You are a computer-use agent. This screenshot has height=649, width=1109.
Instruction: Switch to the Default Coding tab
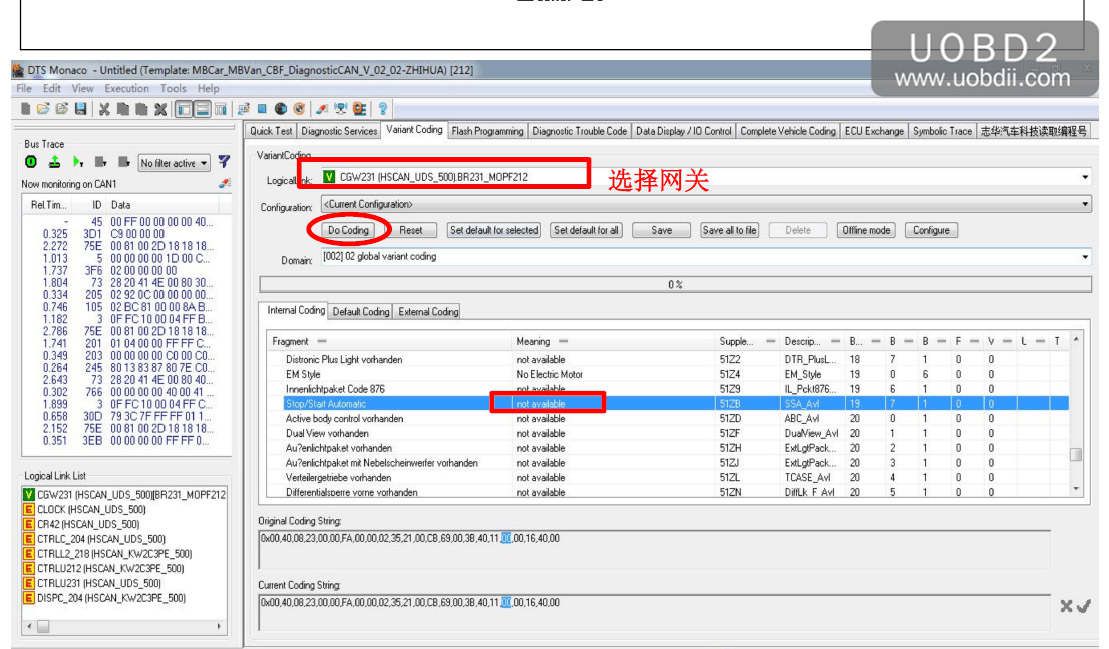(x=361, y=312)
